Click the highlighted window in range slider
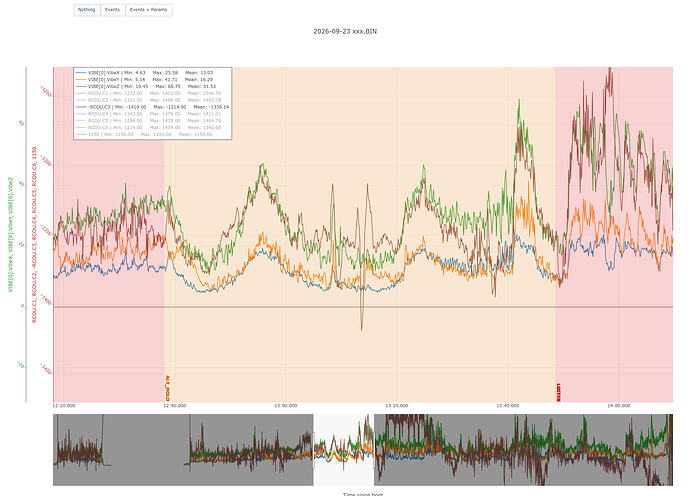 343,450
